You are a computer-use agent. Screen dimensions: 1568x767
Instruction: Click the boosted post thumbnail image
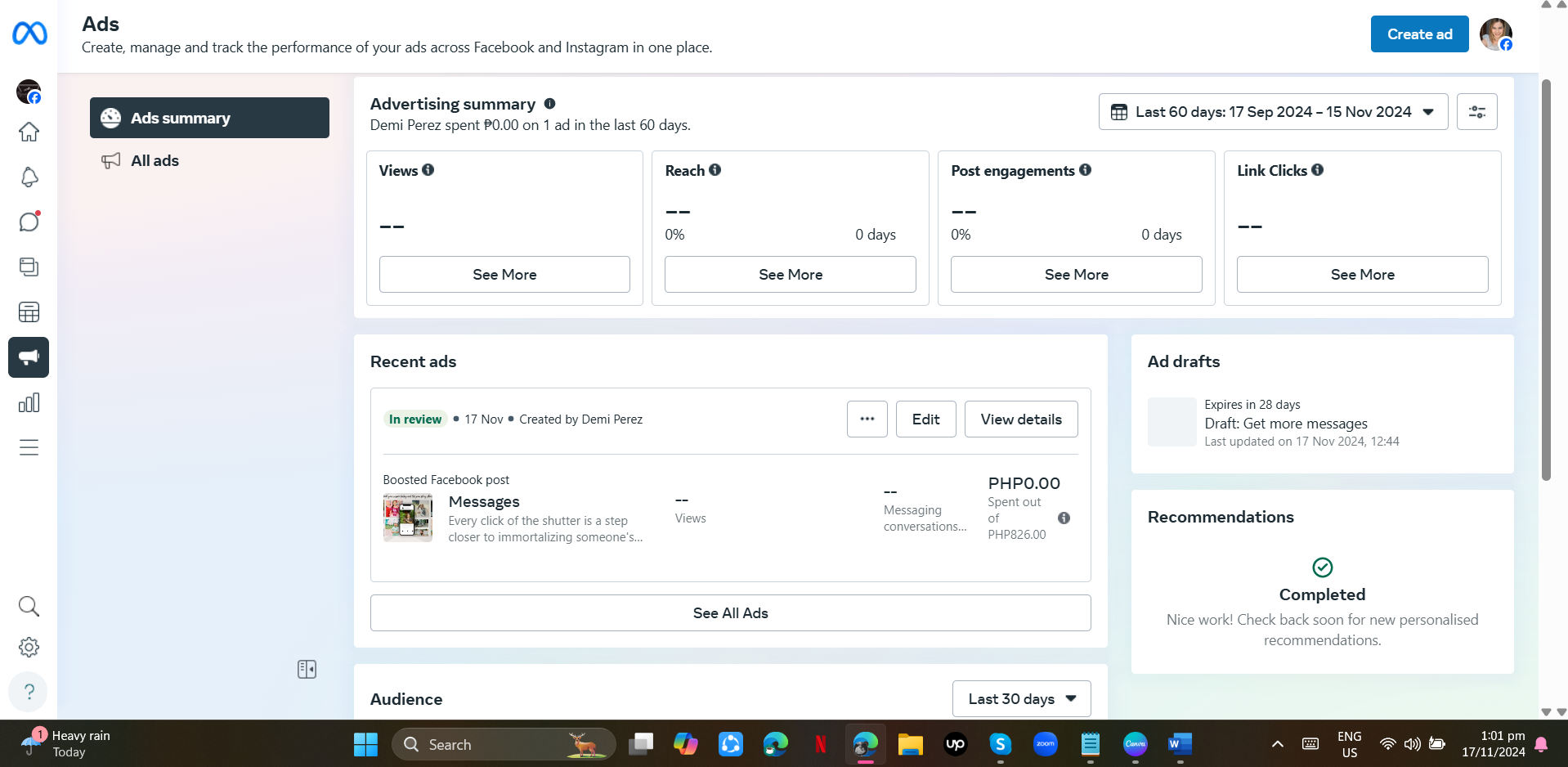(x=408, y=518)
